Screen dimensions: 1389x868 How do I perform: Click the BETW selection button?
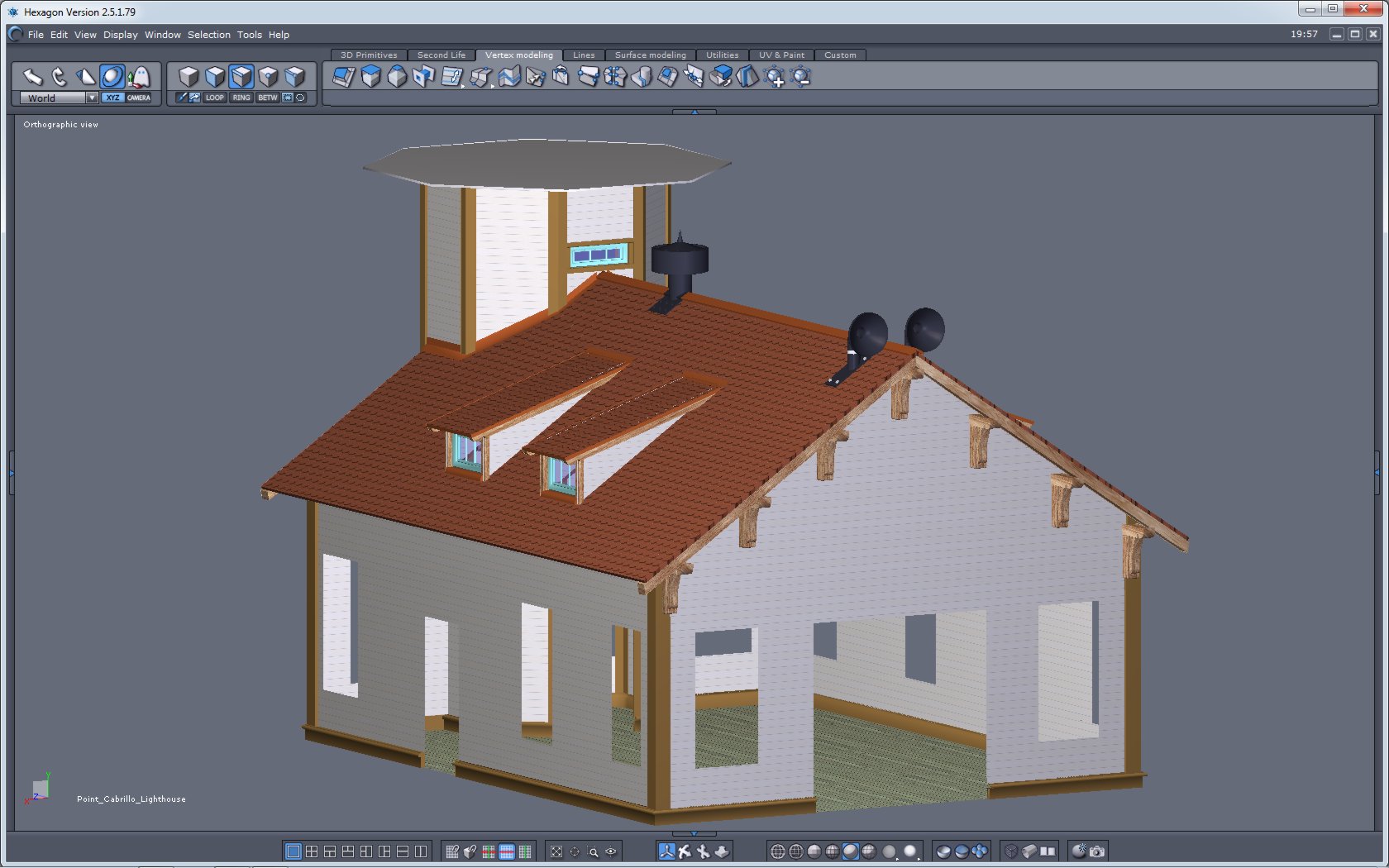click(268, 98)
